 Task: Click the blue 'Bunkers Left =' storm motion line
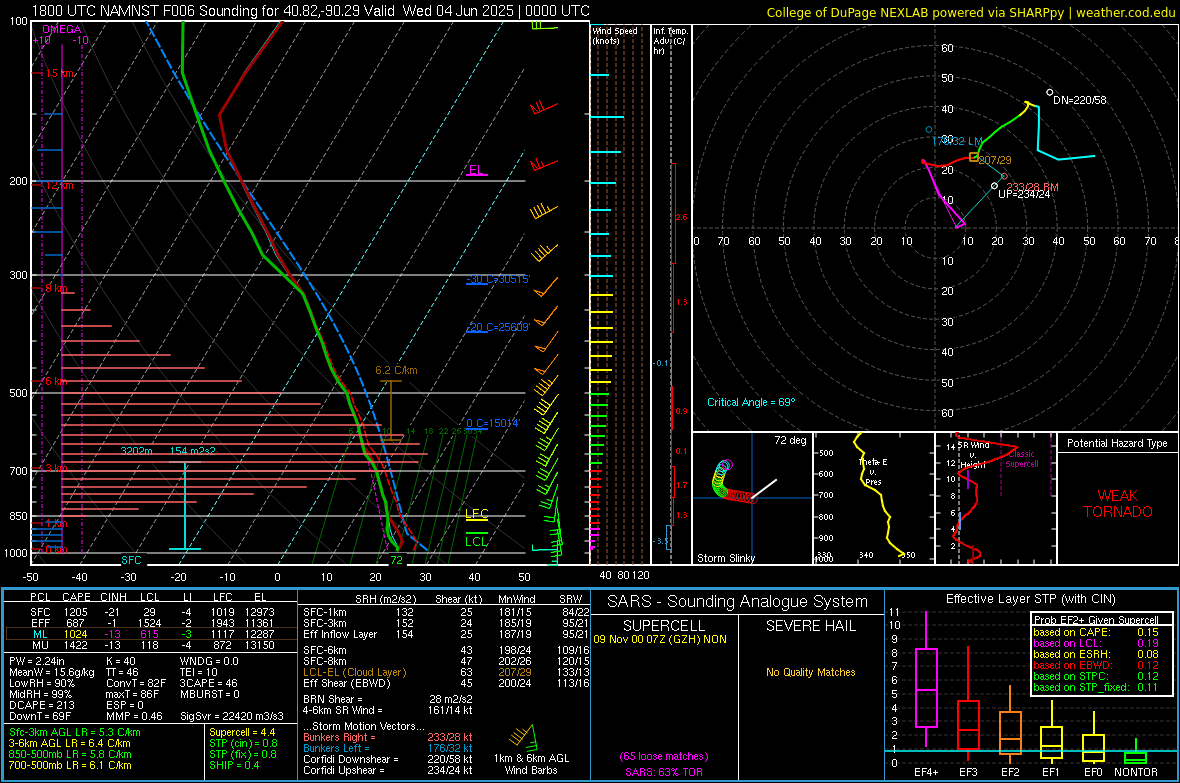point(388,748)
